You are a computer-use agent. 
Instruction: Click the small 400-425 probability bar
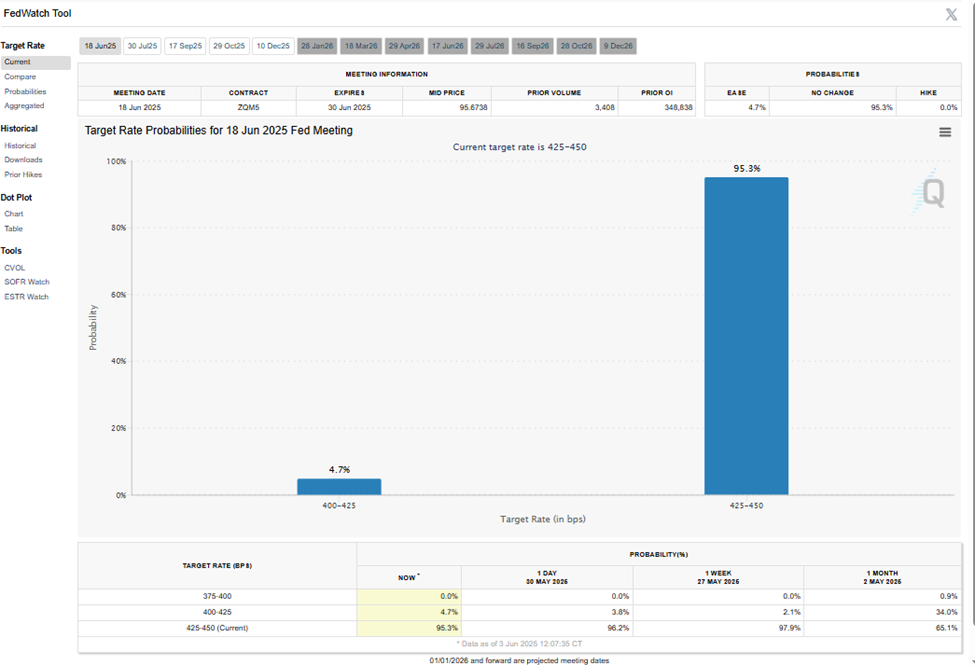(339, 487)
